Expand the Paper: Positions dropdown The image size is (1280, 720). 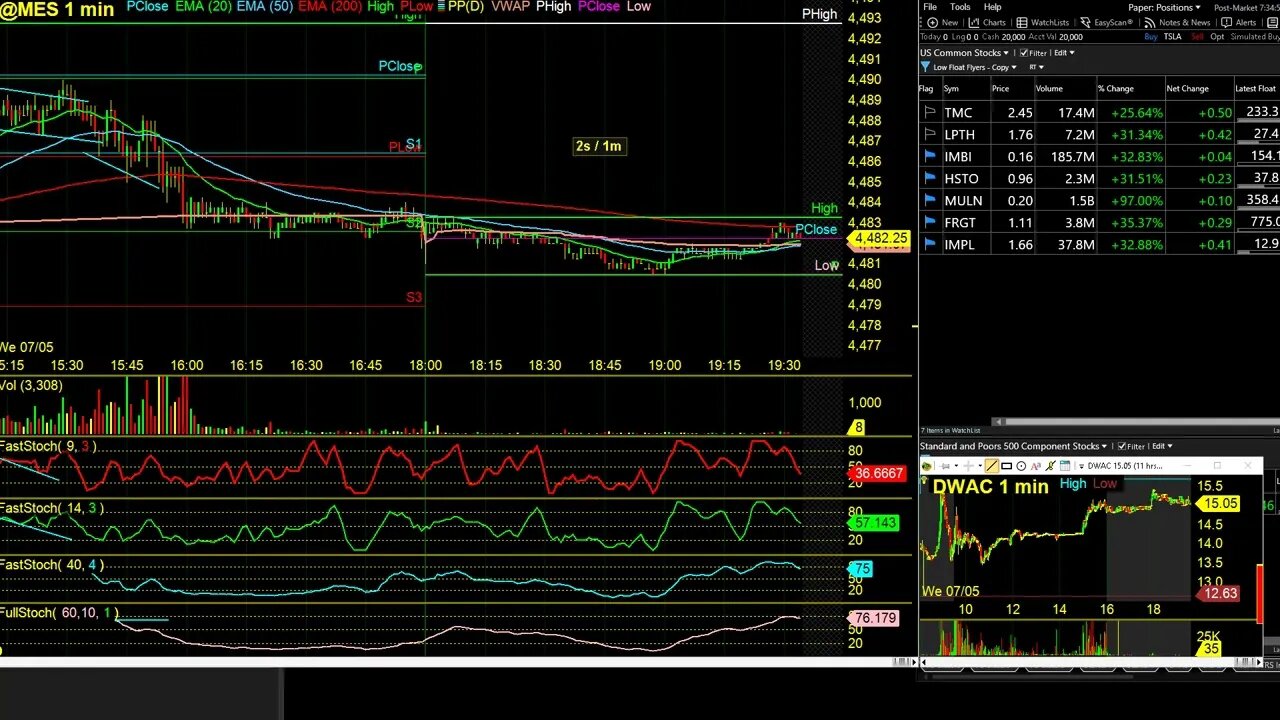(x=1164, y=7)
